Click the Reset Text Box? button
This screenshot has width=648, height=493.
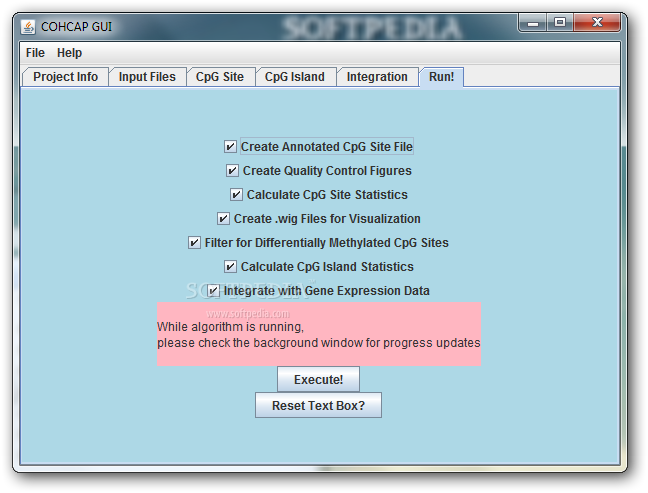coord(318,405)
